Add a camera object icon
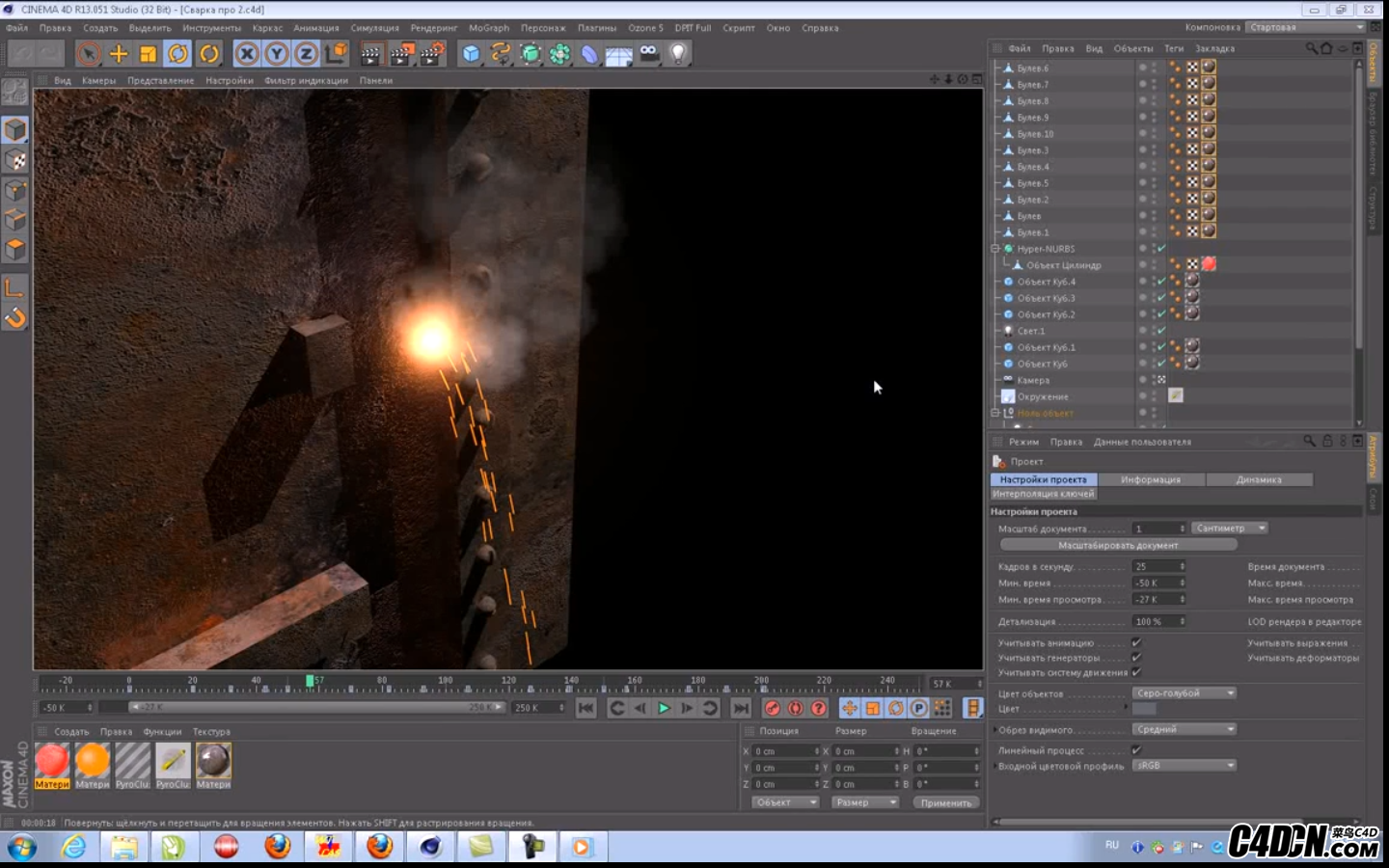The height and width of the screenshot is (868, 1389). (649, 54)
